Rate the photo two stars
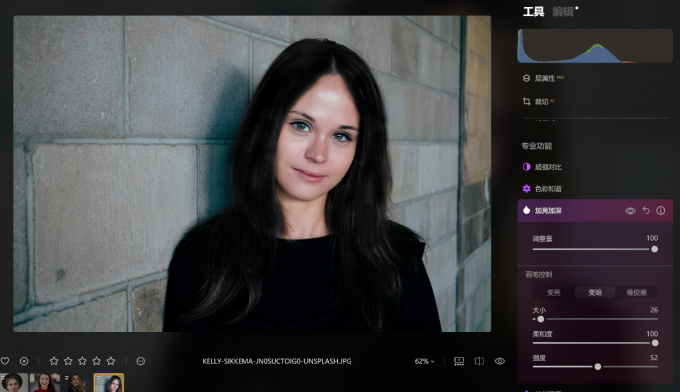 tap(68, 361)
